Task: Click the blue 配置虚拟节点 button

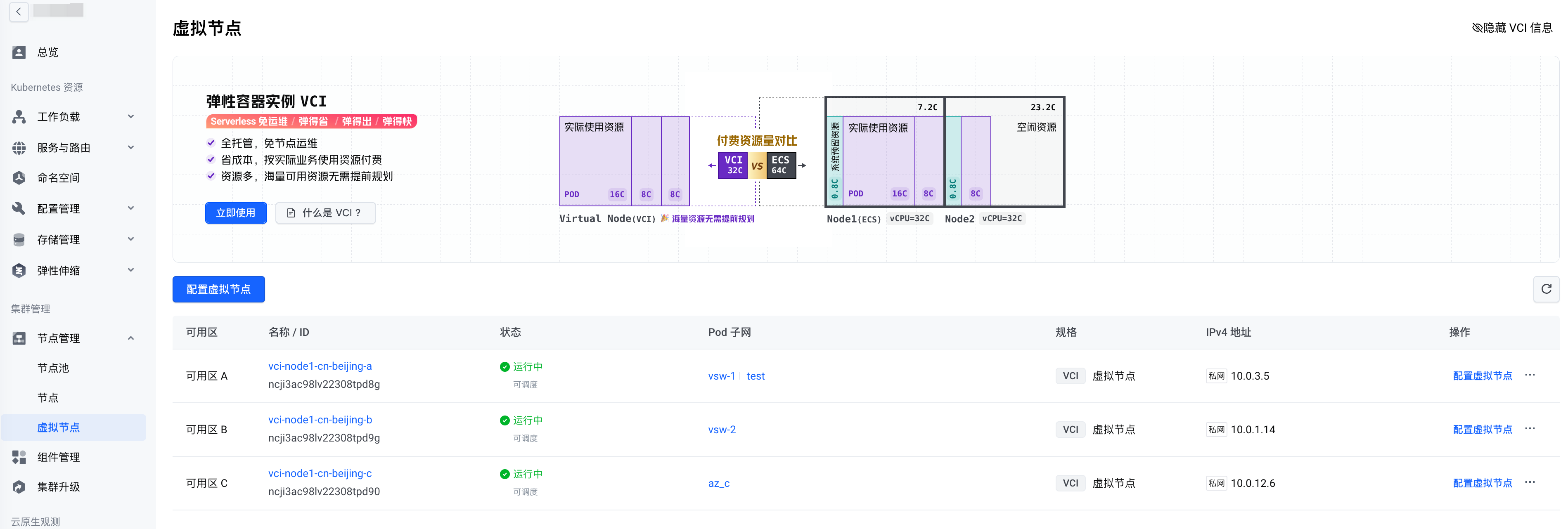Action: point(218,289)
